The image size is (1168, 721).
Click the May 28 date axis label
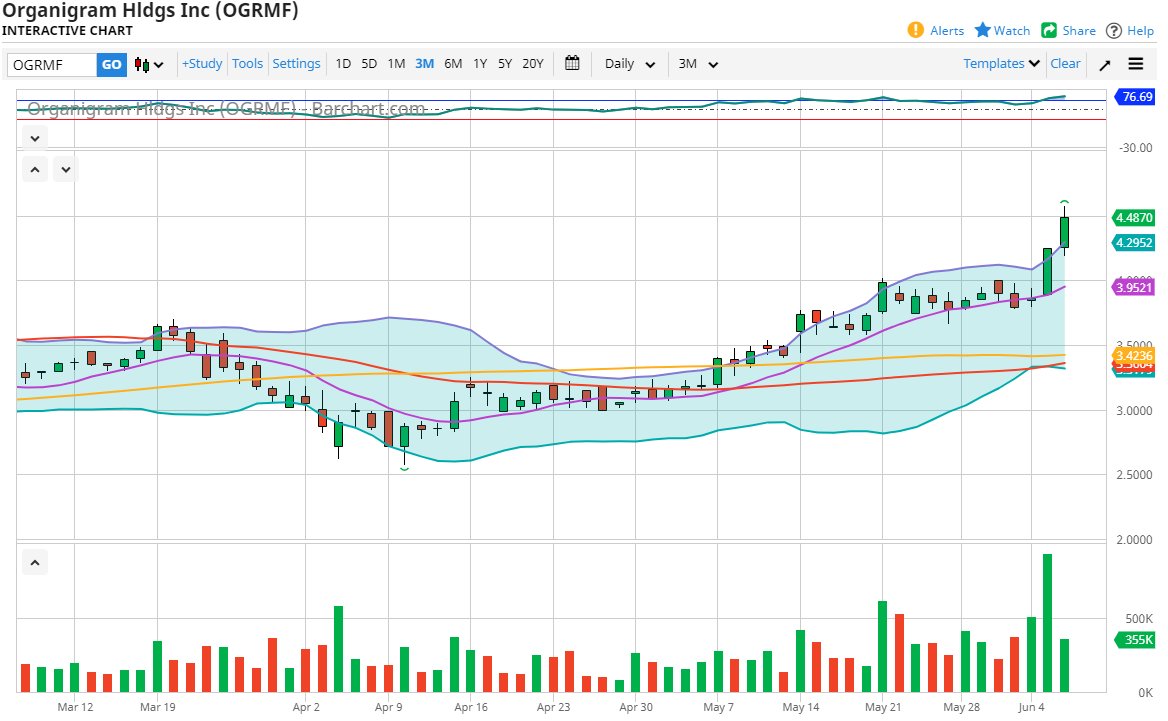[x=962, y=707]
